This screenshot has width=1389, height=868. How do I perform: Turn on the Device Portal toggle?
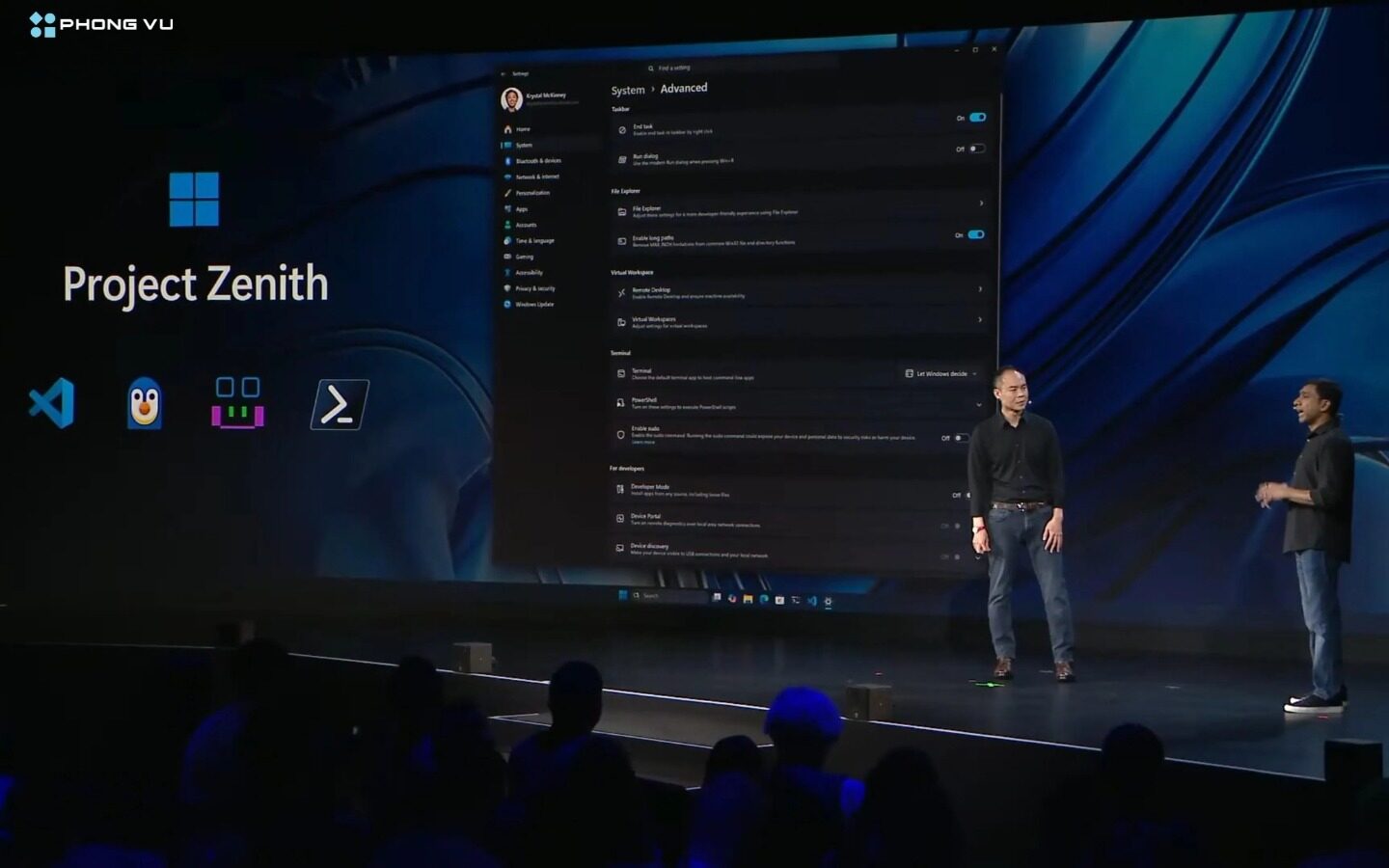tap(959, 526)
